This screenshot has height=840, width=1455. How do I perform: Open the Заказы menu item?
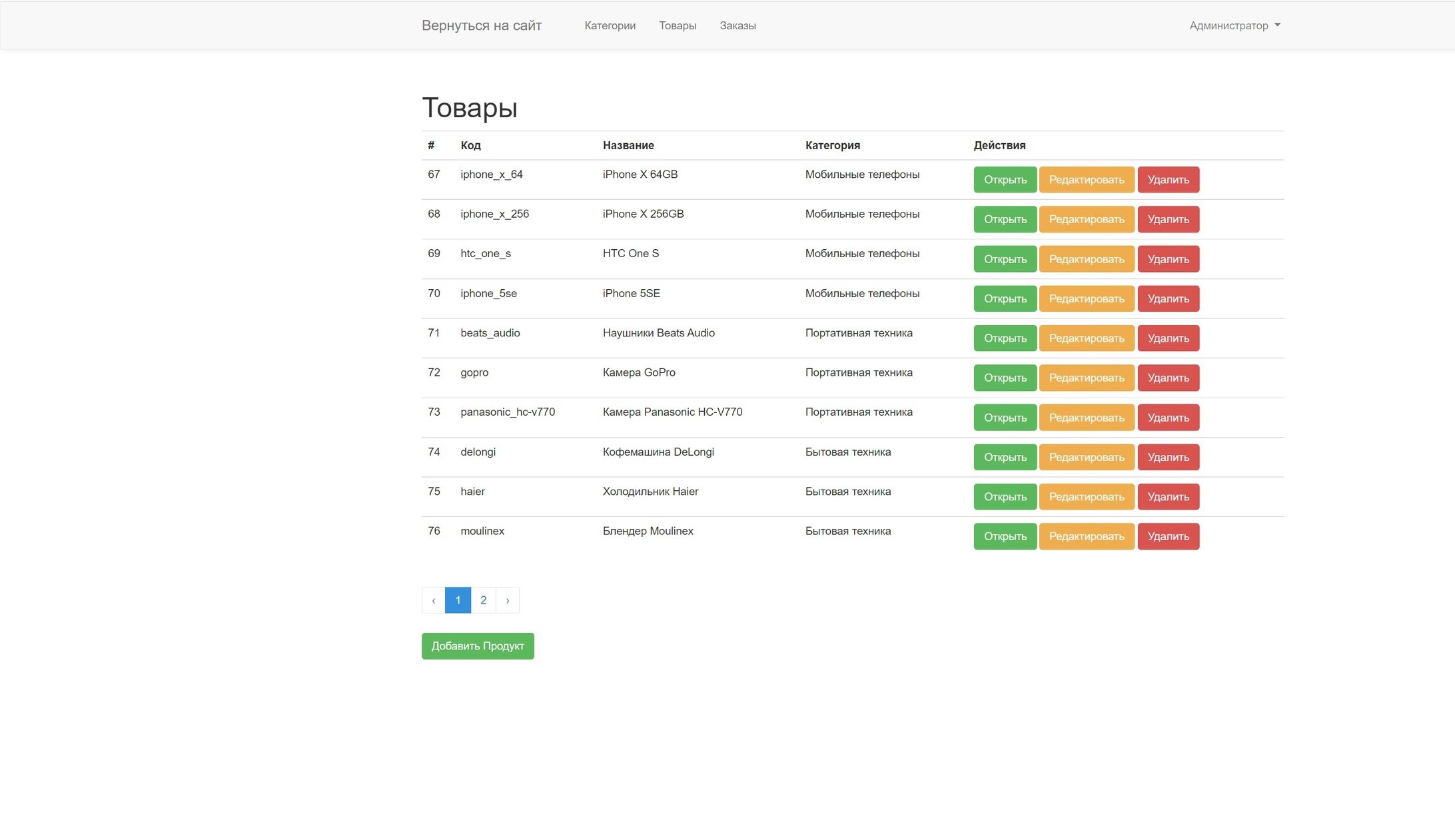(737, 25)
